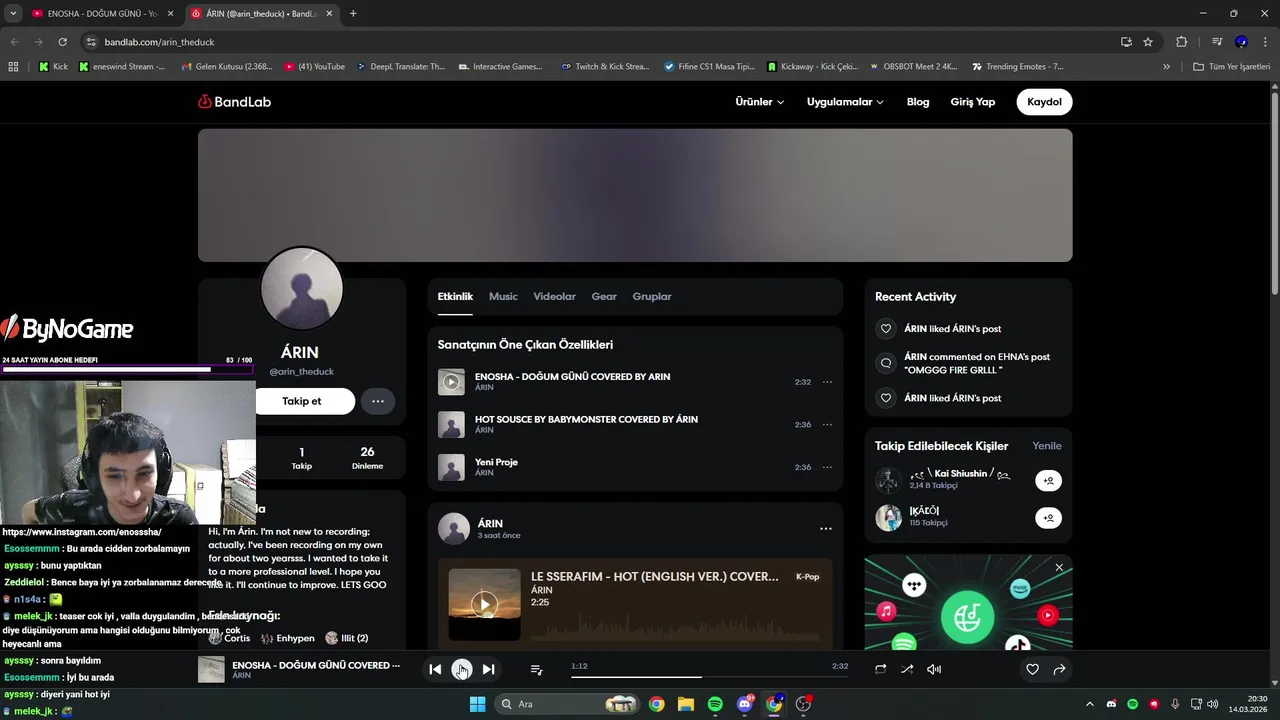
Task: Open options for HOT SOUSCE BY BABYMONSTER track
Action: (827, 425)
